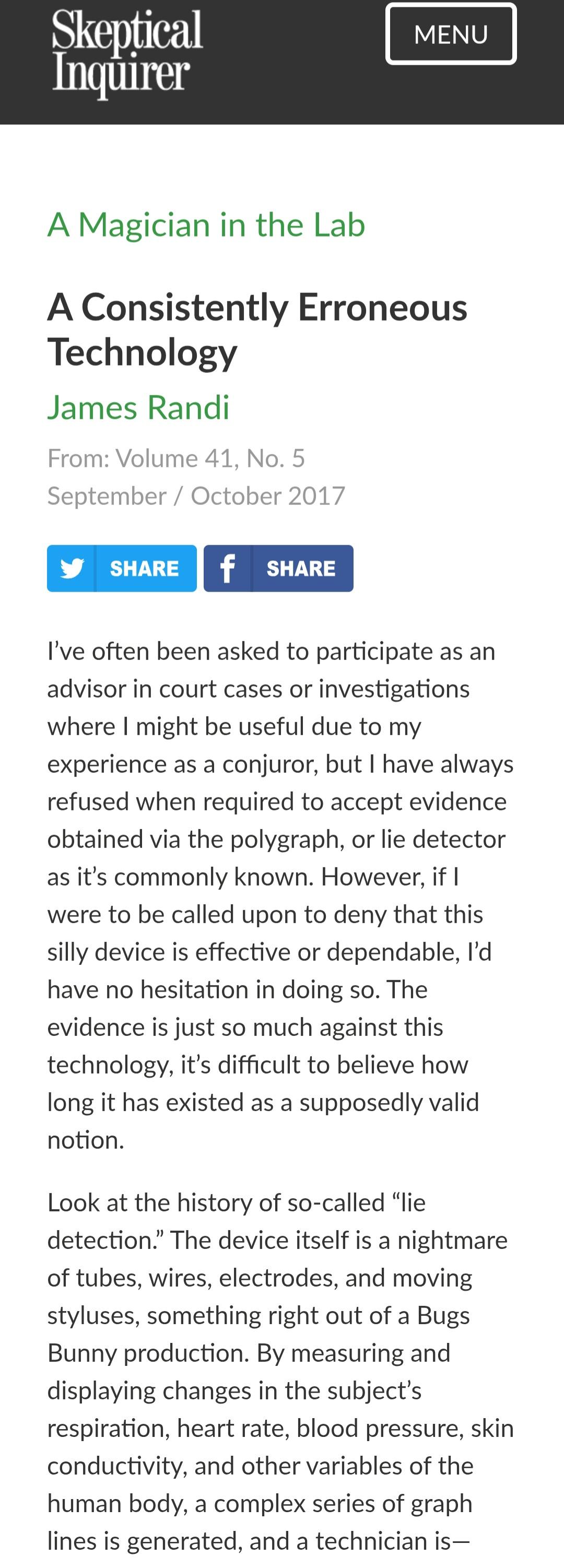
Task: Click the Skeptical Inquirer logo
Action: tap(127, 54)
